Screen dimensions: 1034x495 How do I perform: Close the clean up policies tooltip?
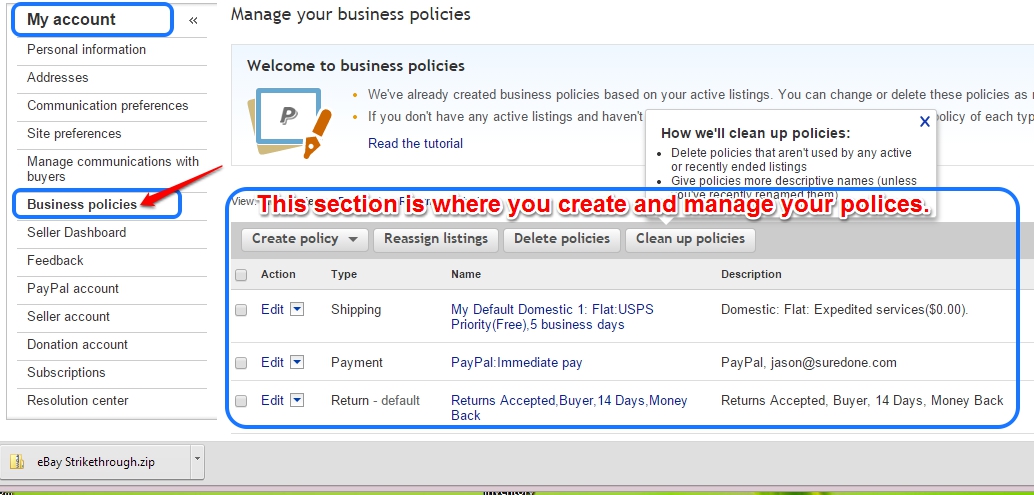point(925,121)
